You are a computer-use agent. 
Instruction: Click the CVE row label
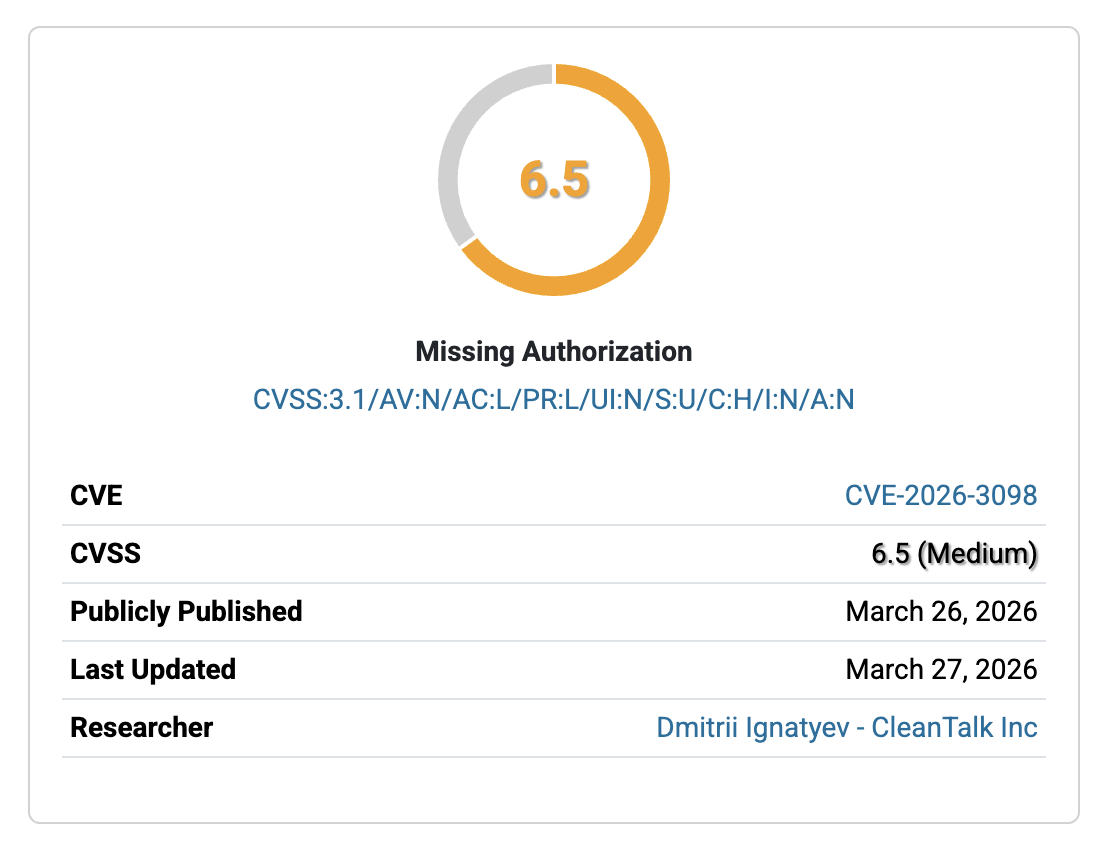coord(96,495)
